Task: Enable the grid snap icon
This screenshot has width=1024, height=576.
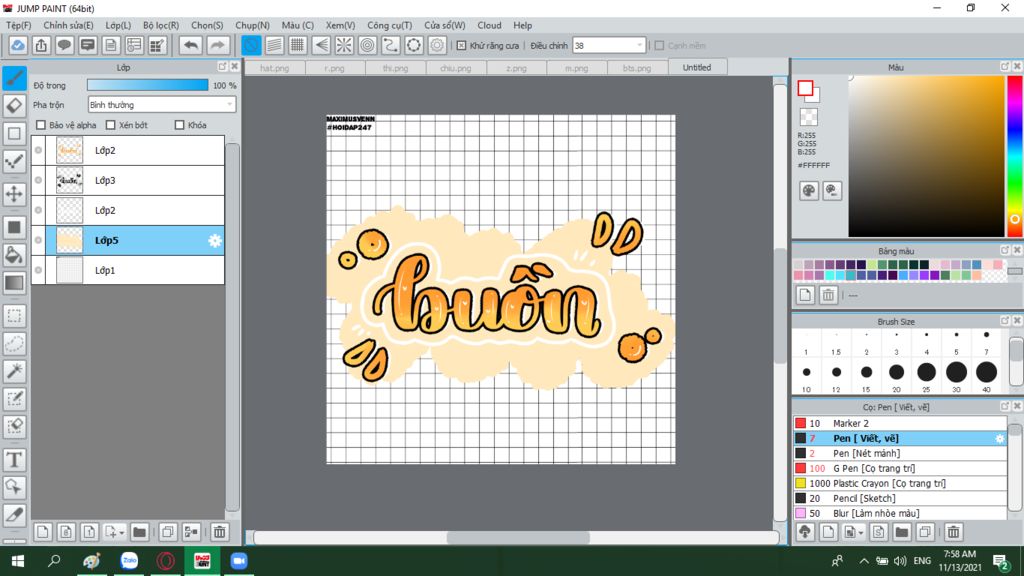Action: (x=297, y=45)
